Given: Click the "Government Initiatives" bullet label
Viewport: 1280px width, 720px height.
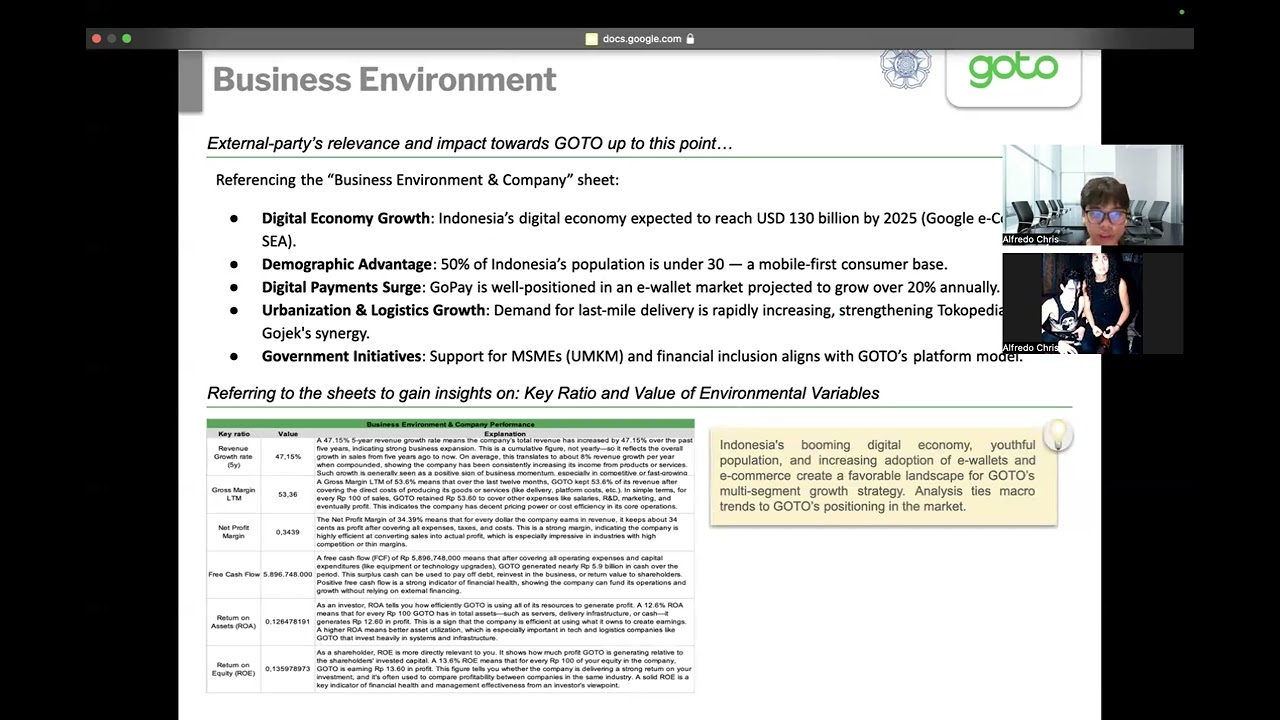Looking at the screenshot, I should pyautogui.click(x=342, y=356).
